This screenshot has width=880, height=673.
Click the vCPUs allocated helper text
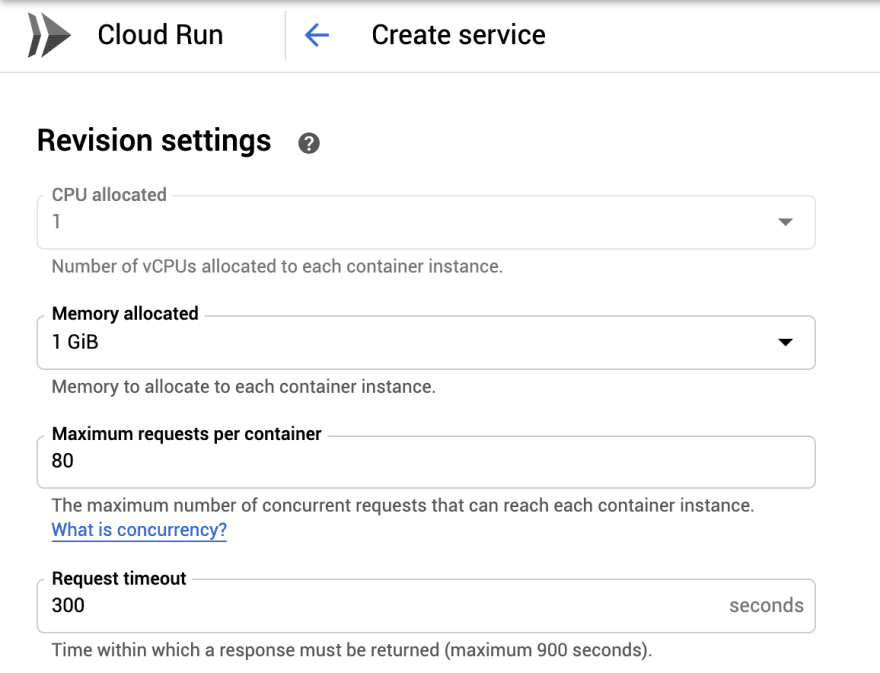pos(277,266)
